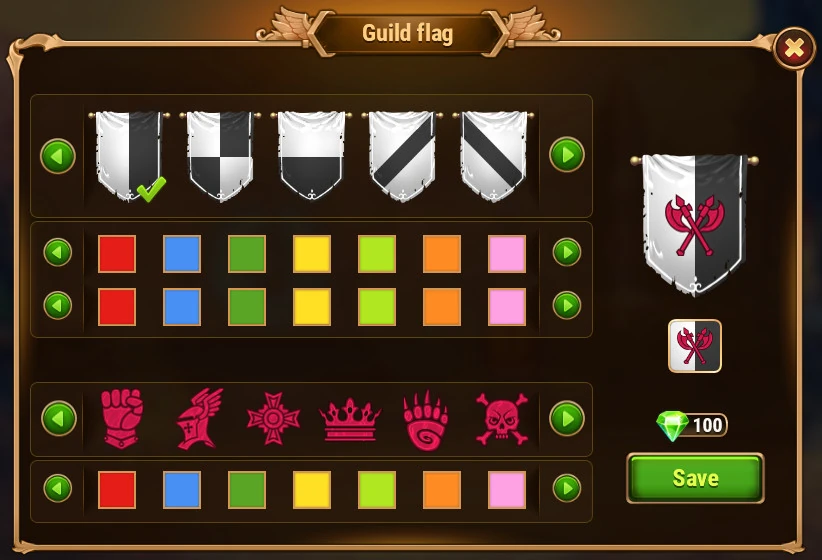Select the crown emblem
822x560 pixels.
tap(350, 419)
